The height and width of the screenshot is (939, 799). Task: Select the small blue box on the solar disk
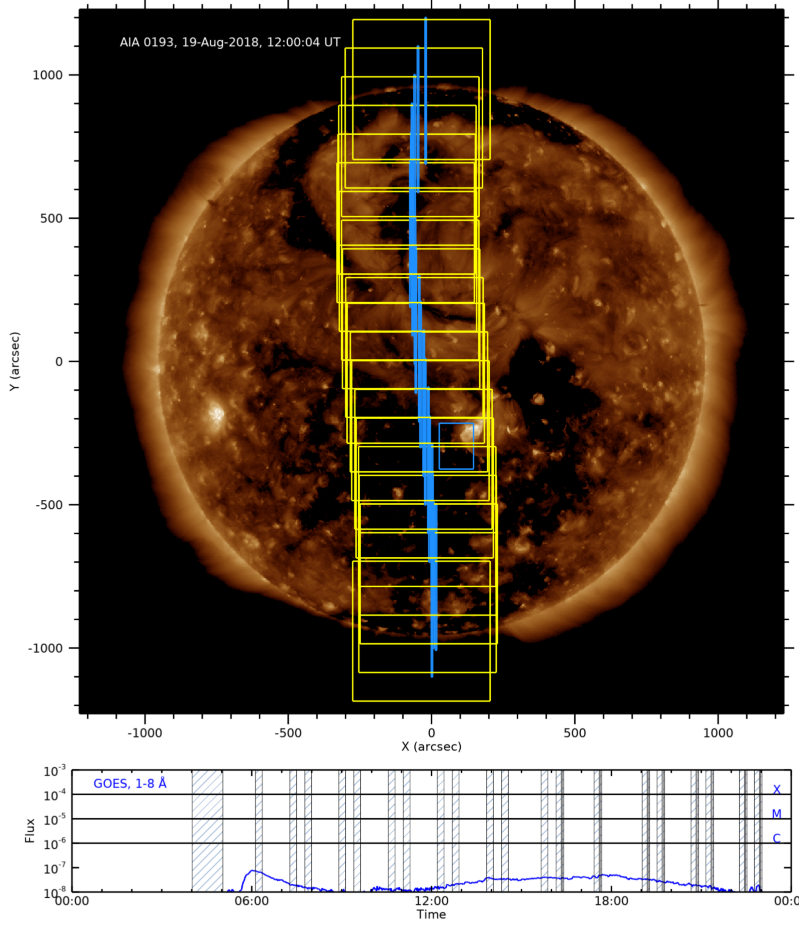[456, 446]
